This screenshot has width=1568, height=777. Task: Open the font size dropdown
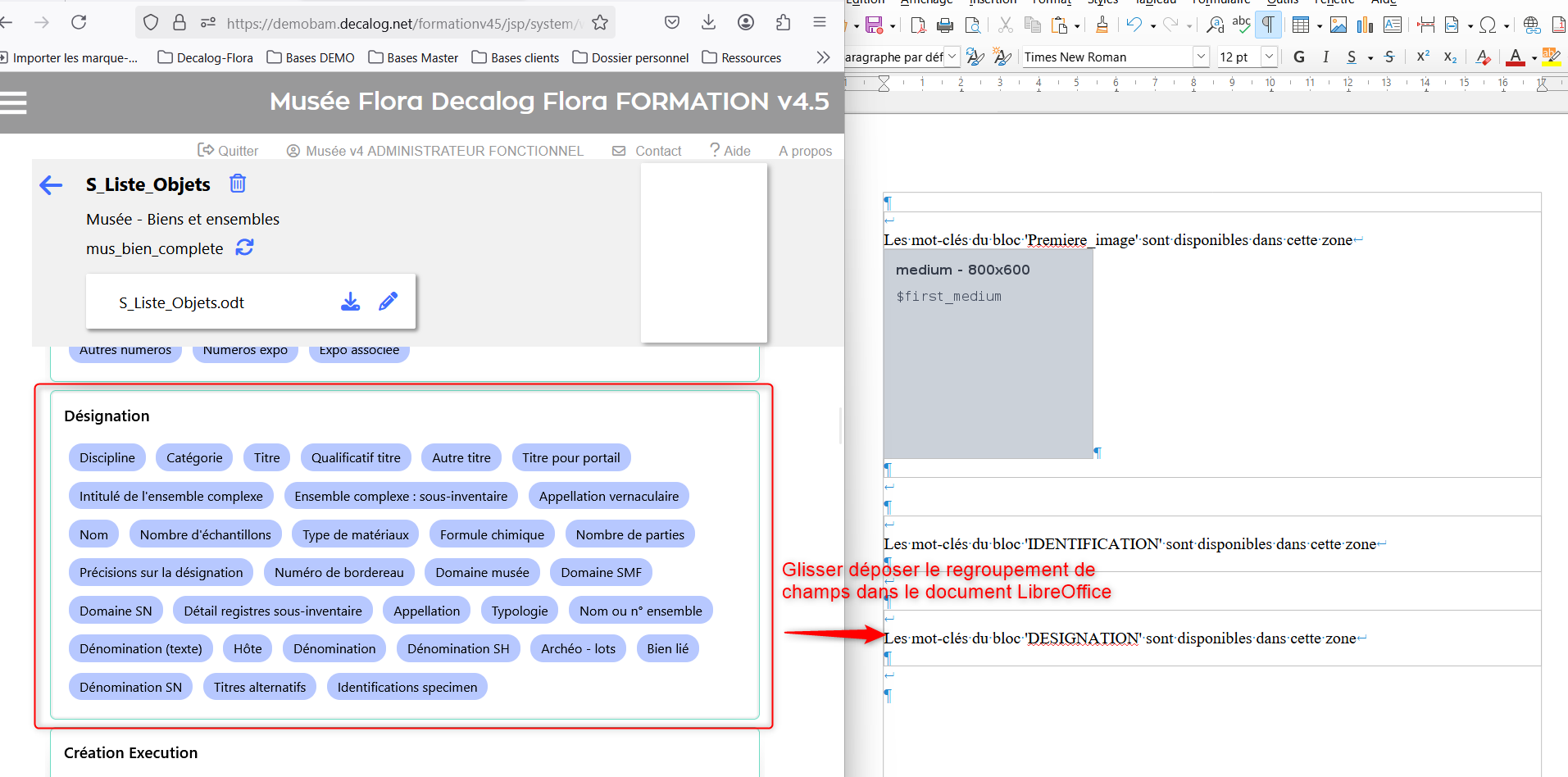pyautogui.click(x=1269, y=57)
